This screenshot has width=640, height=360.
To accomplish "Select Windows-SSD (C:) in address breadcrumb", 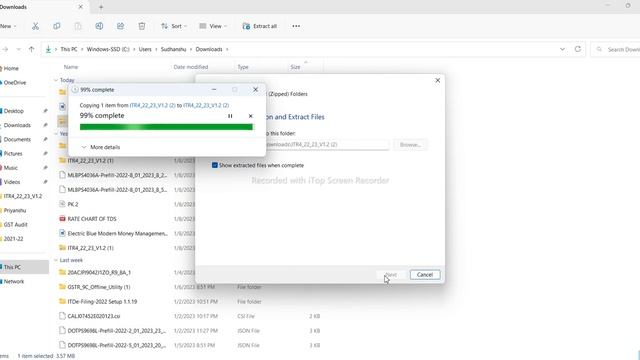I will pos(108,49).
